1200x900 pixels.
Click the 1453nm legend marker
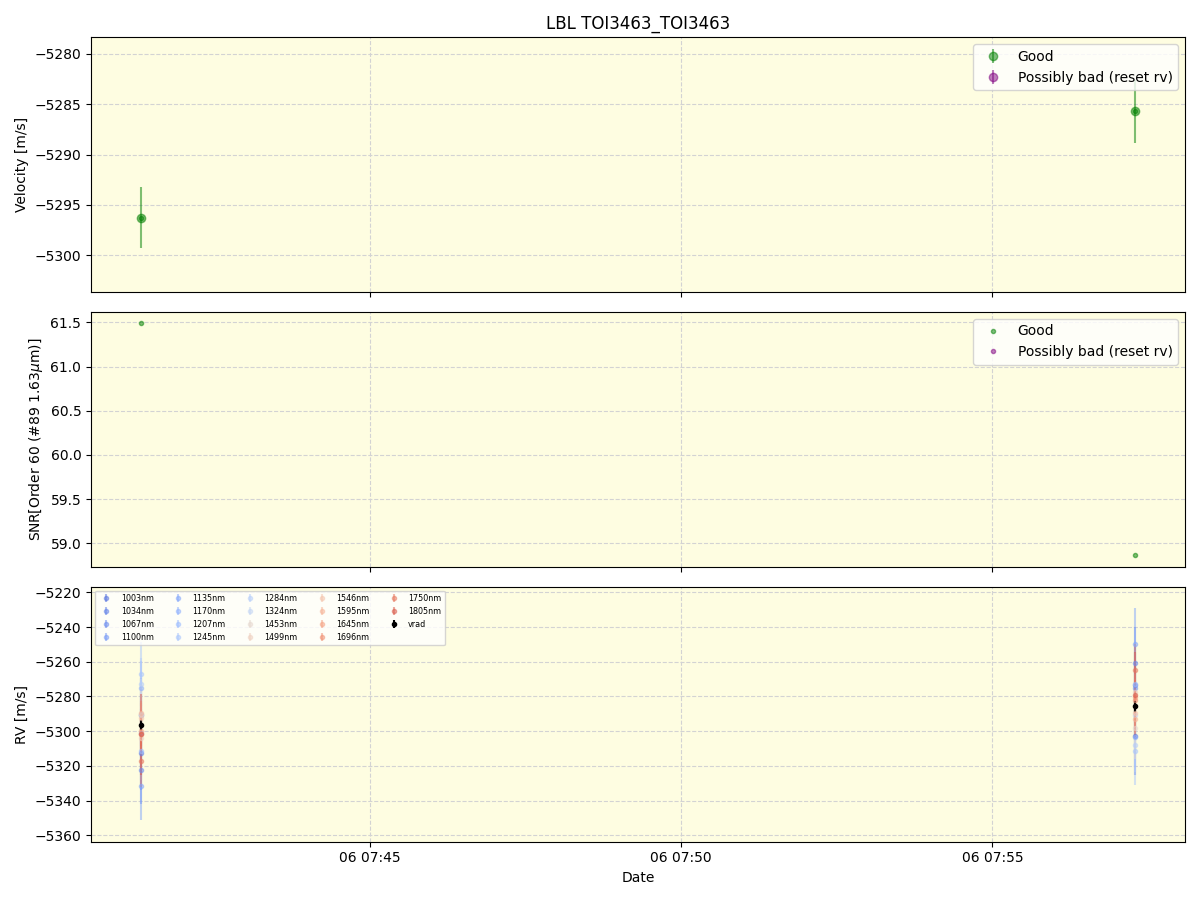click(x=250, y=624)
